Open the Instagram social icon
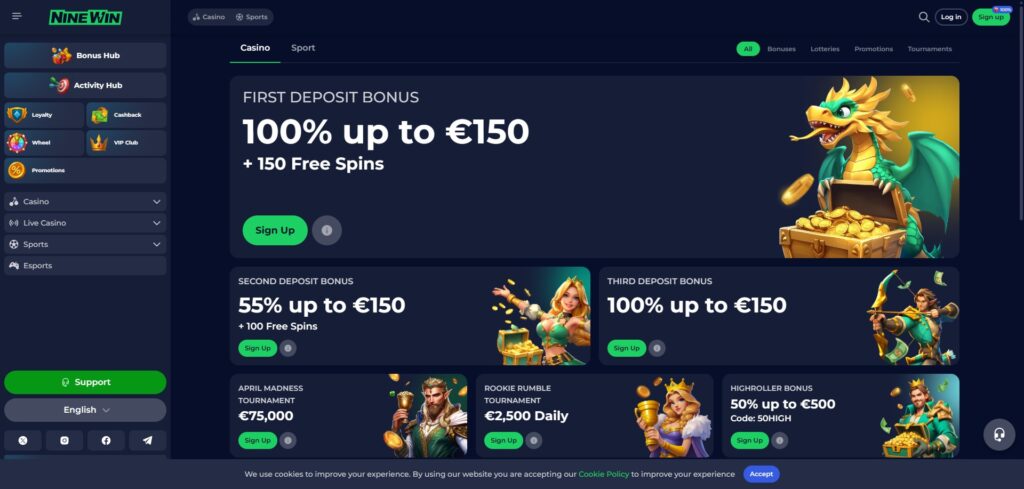1024x489 pixels. pyautogui.click(x=65, y=441)
